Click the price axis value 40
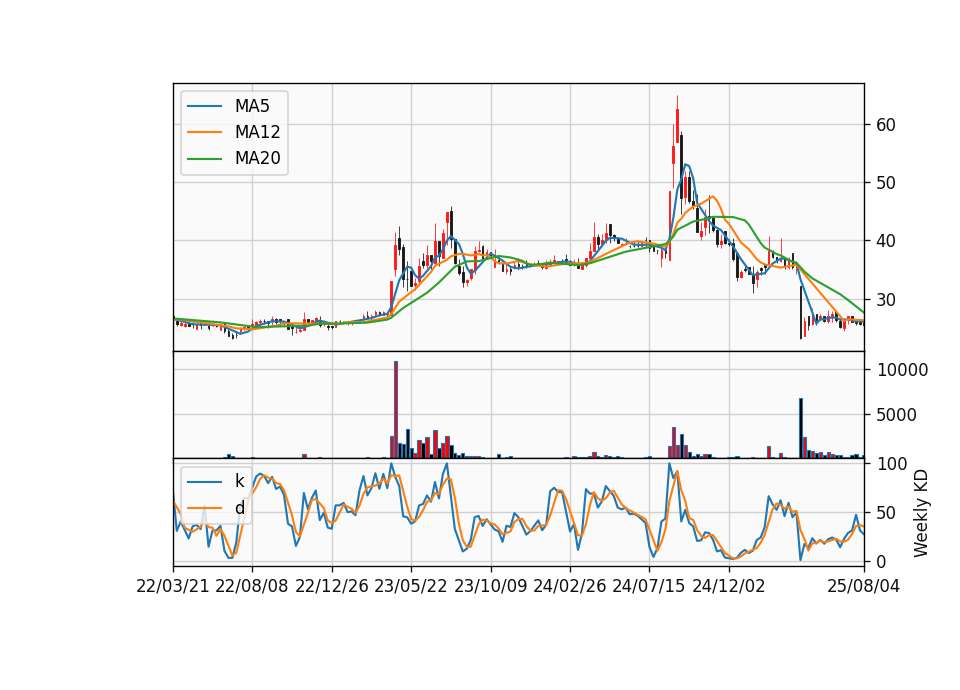960x690 pixels. (x=886, y=241)
